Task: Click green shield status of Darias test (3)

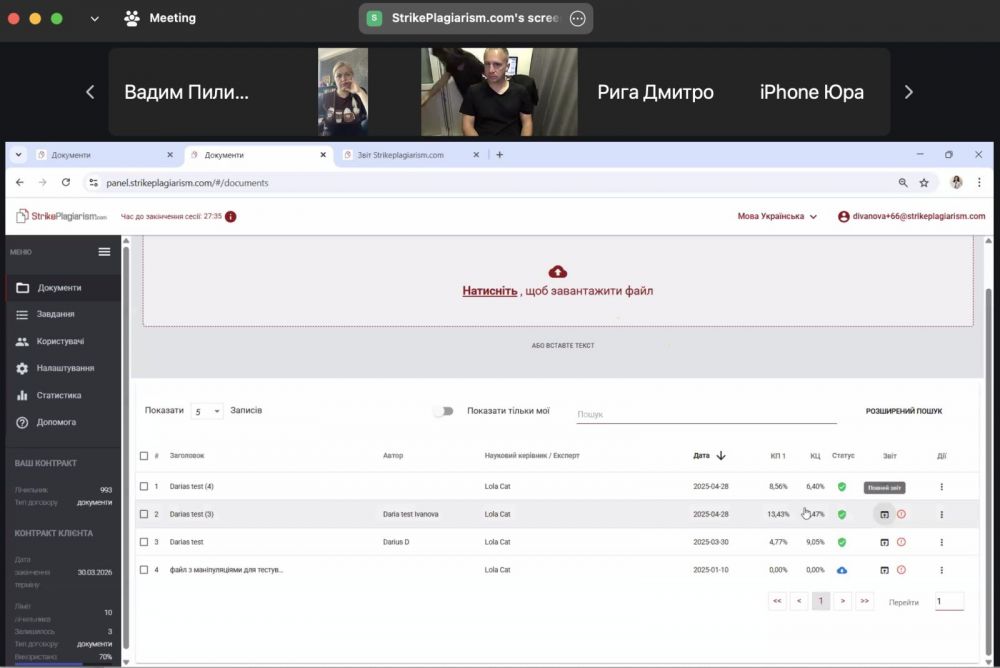Action: (x=842, y=514)
